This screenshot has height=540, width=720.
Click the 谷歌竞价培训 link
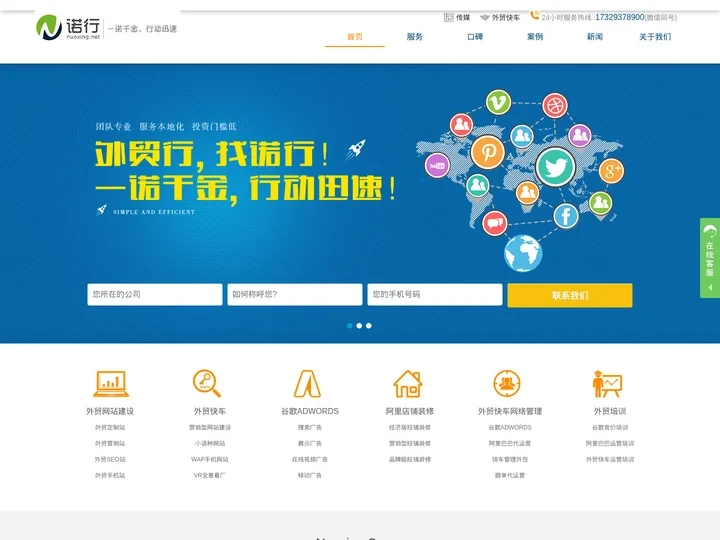pos(610,427)
